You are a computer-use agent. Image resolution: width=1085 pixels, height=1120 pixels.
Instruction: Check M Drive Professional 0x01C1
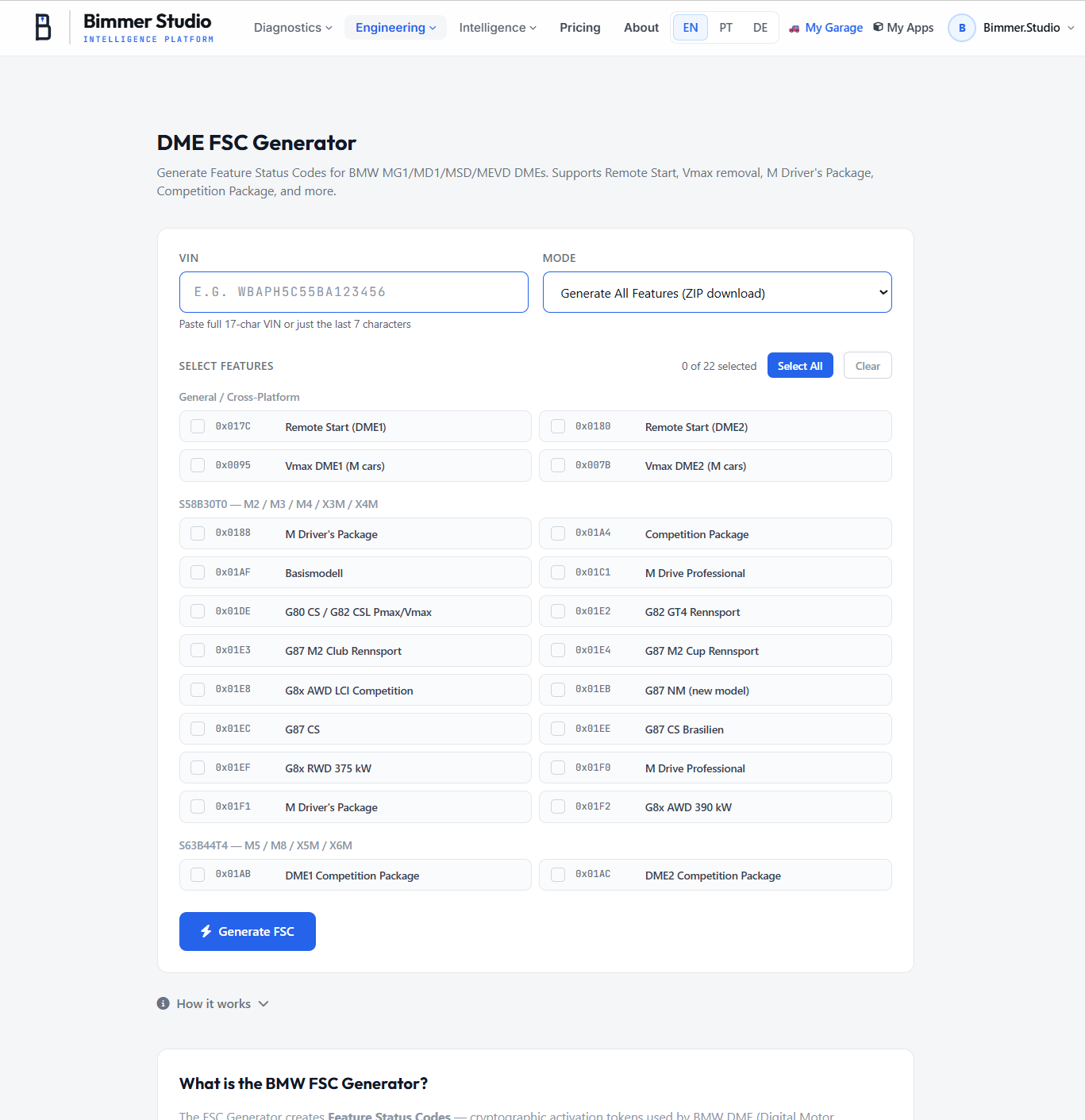point(558,572)
